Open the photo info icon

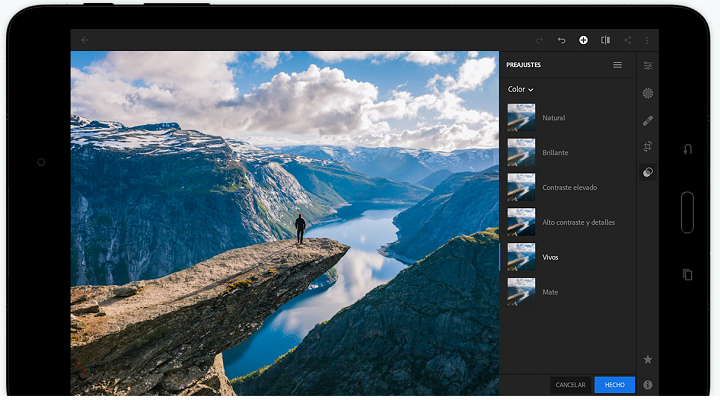click(x=648, y=385)
